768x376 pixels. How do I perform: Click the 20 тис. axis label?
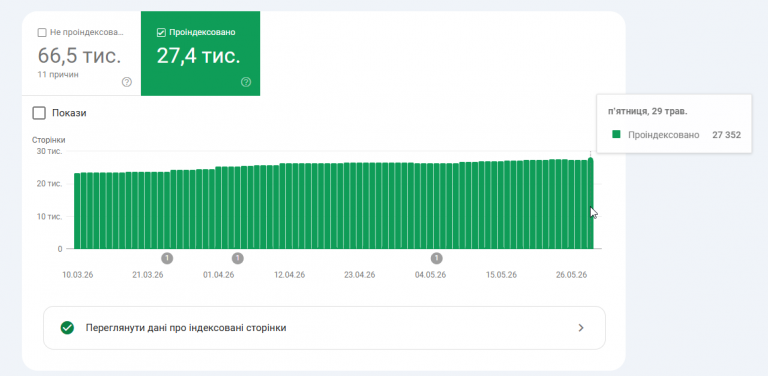49,184
